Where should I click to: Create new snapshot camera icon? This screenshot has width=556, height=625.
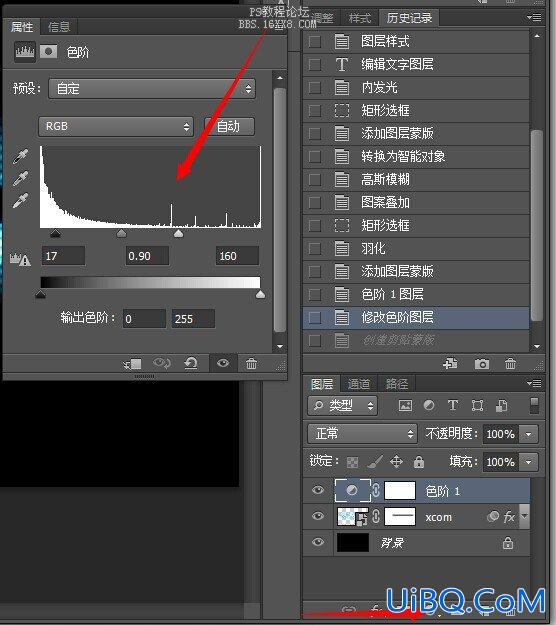482,364
